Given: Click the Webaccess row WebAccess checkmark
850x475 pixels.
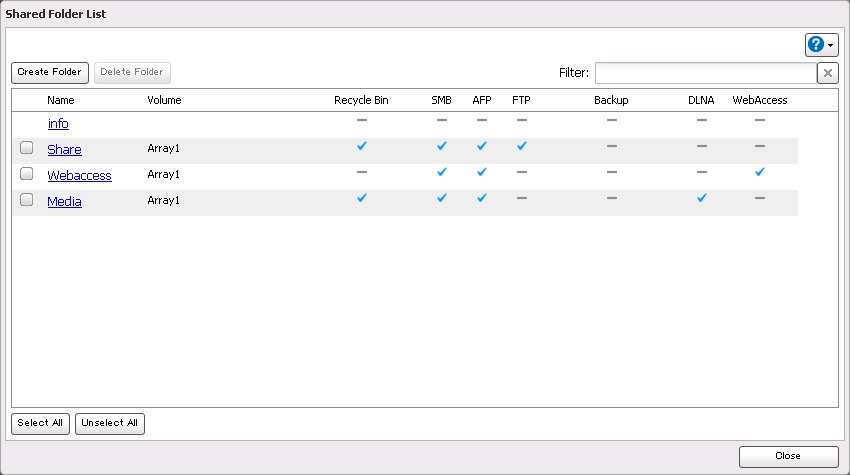Looking at the screenshot, I should click(x=760, y=172).
